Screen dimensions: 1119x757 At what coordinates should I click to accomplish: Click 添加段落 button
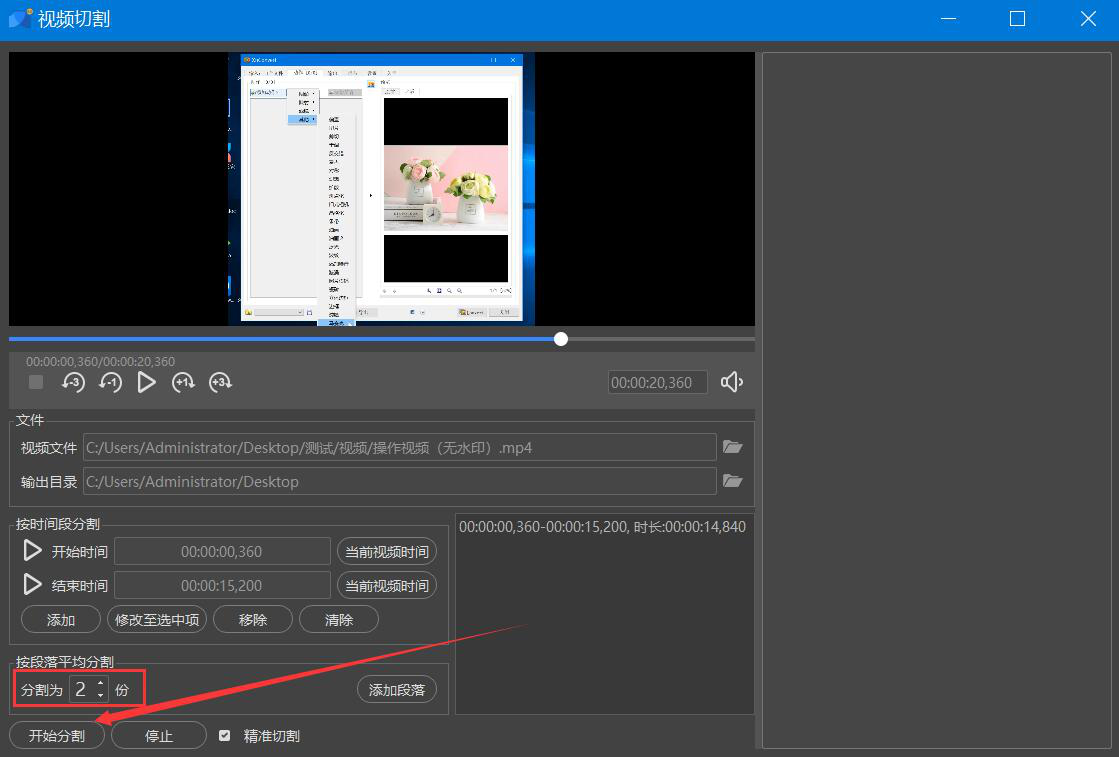[397, 689]
